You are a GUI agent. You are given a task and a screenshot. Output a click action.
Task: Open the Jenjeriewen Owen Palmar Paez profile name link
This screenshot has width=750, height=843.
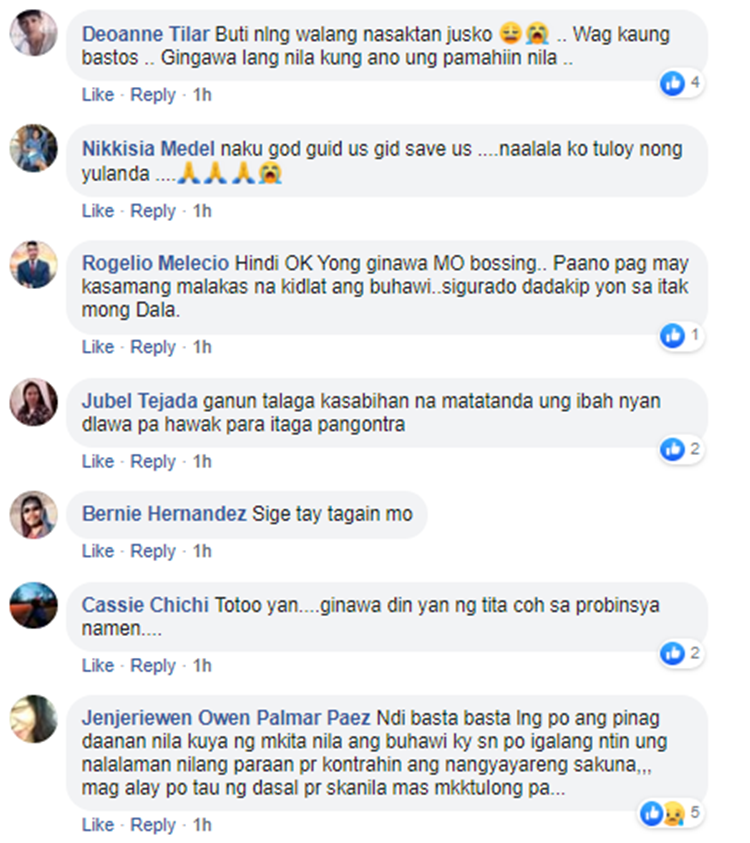point(226,718)
